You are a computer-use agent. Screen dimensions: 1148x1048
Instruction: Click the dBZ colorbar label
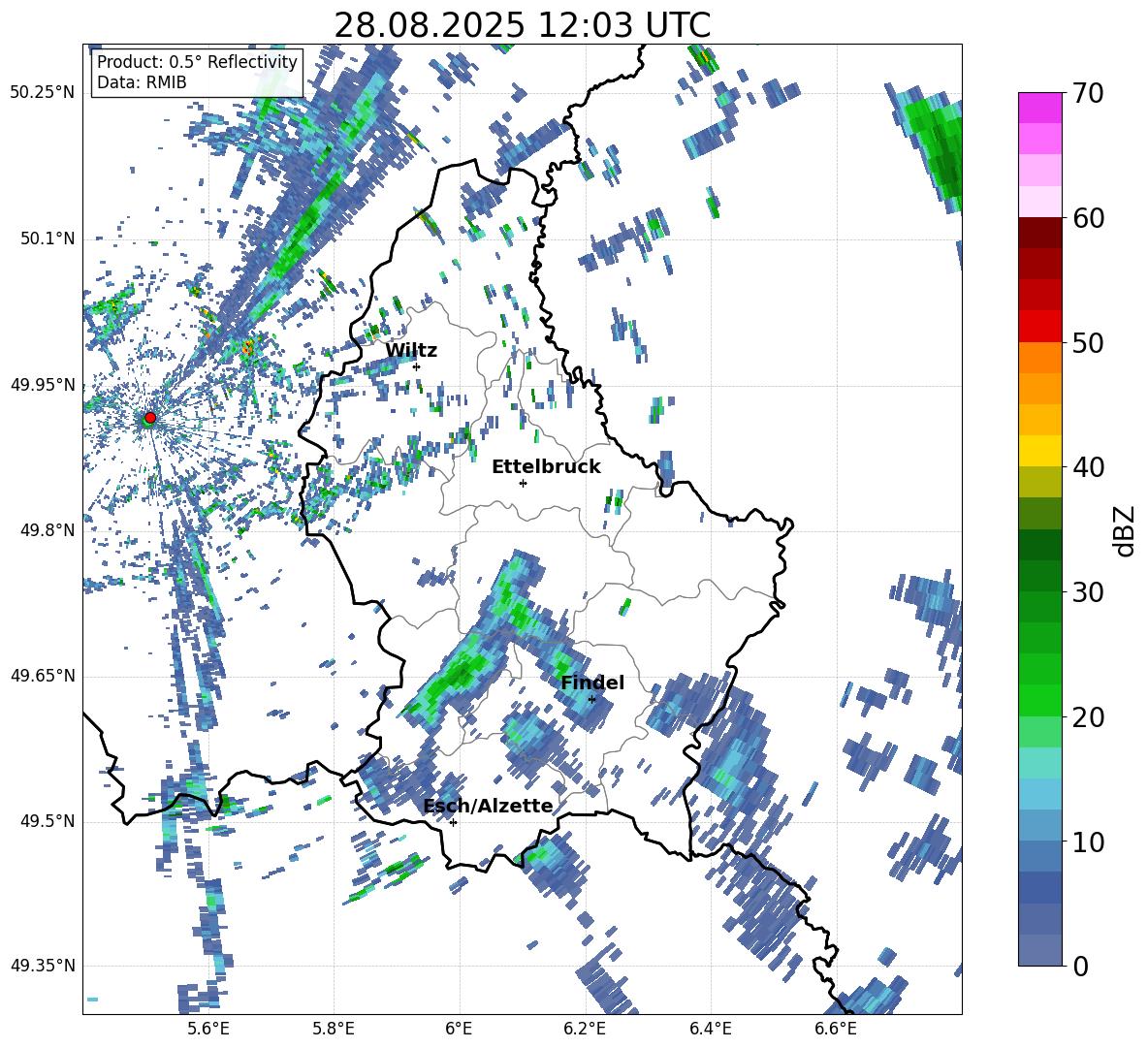click(x=1124, y=530)
